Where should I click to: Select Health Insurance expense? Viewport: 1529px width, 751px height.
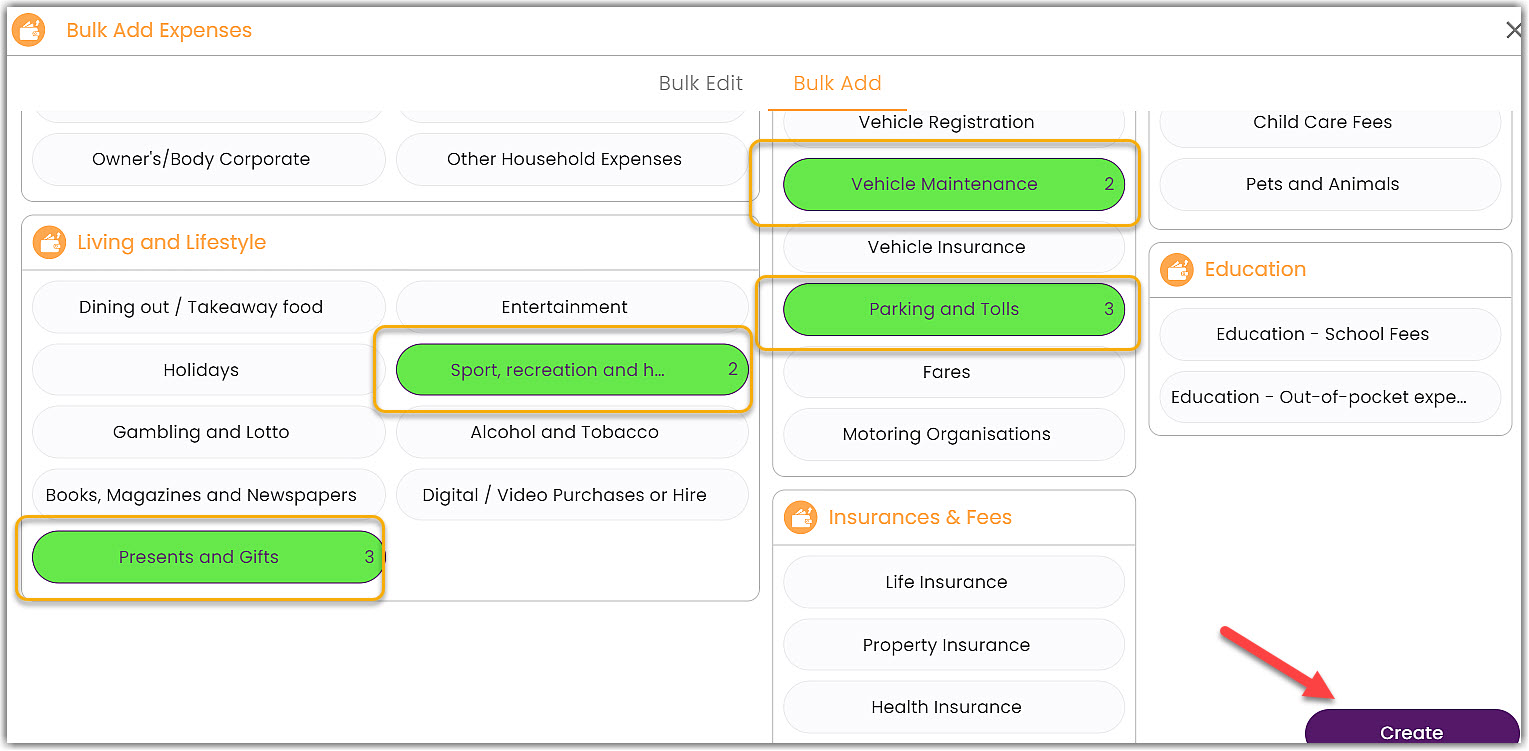[953, 707]
